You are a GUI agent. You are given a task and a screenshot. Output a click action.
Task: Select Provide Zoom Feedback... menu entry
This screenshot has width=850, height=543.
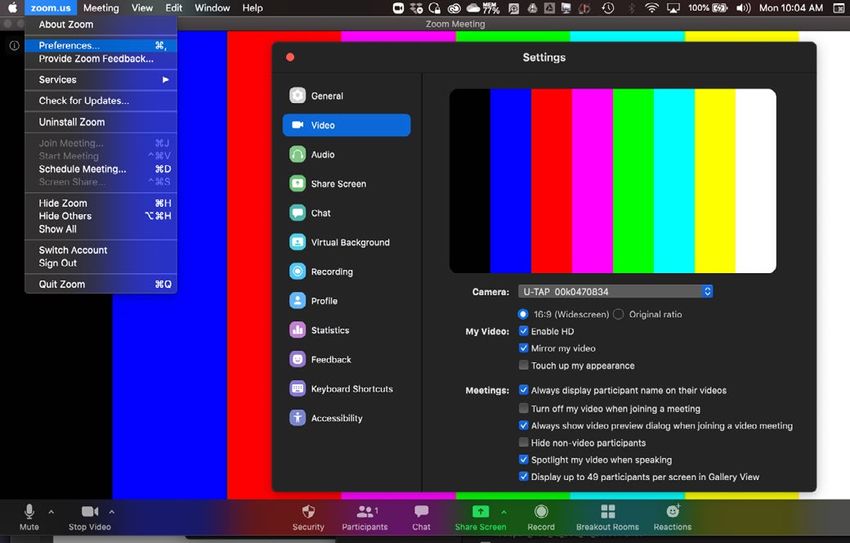(x=101, y=59)
